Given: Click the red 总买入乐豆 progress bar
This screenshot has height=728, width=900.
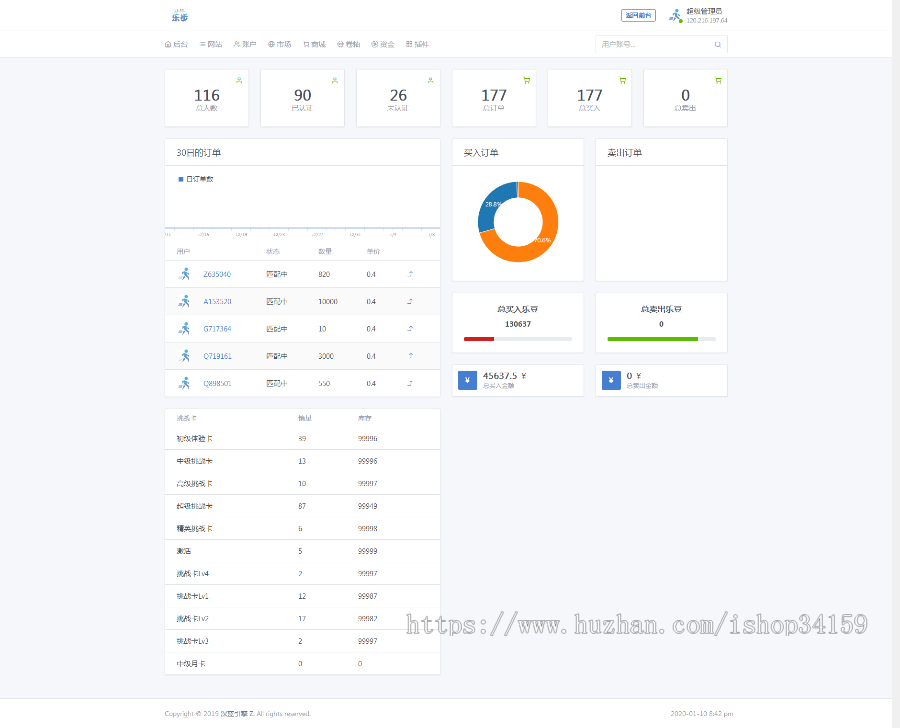Looking at the screenshot, I should pyautogui.click(x=479, y=339).
